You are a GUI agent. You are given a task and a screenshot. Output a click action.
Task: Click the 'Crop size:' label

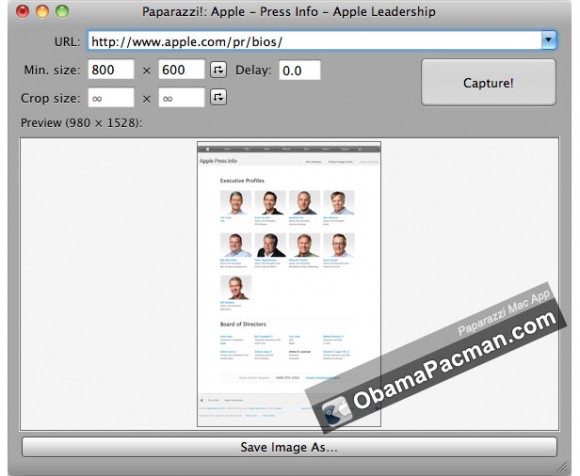pyautogui.click(x=51, y=98)
